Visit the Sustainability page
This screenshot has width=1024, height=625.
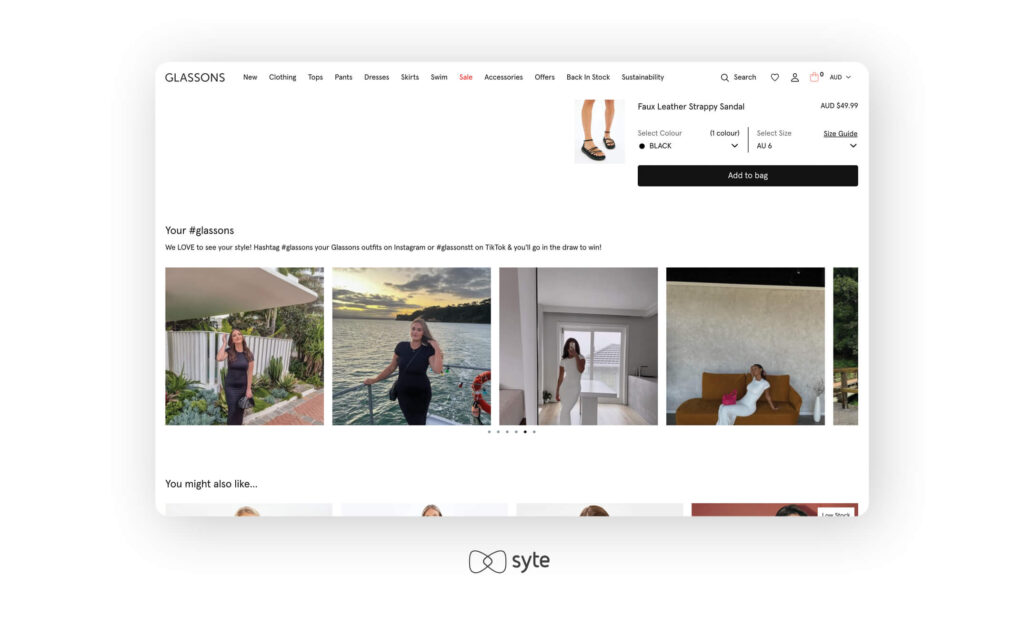pos(643,77)
